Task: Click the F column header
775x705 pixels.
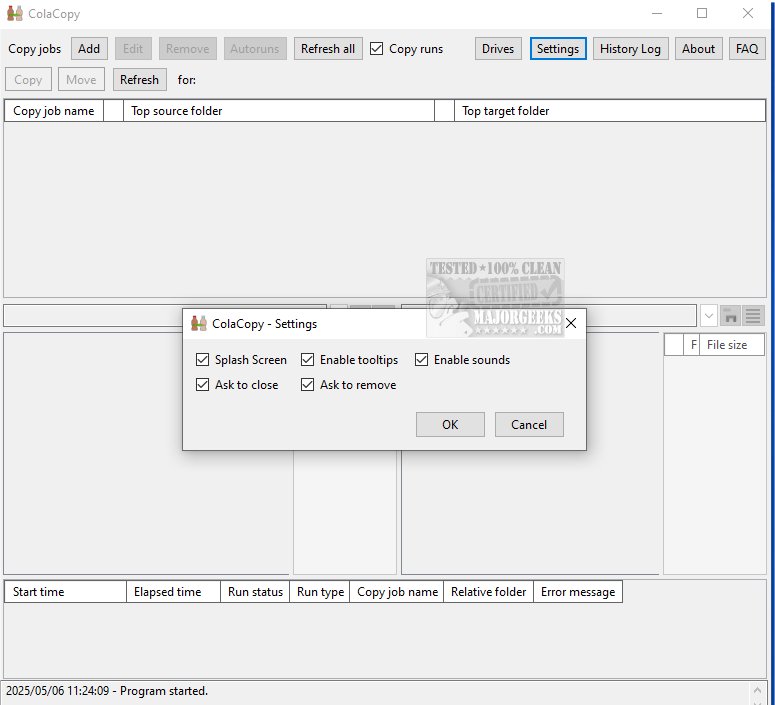Action: (693, 345)
